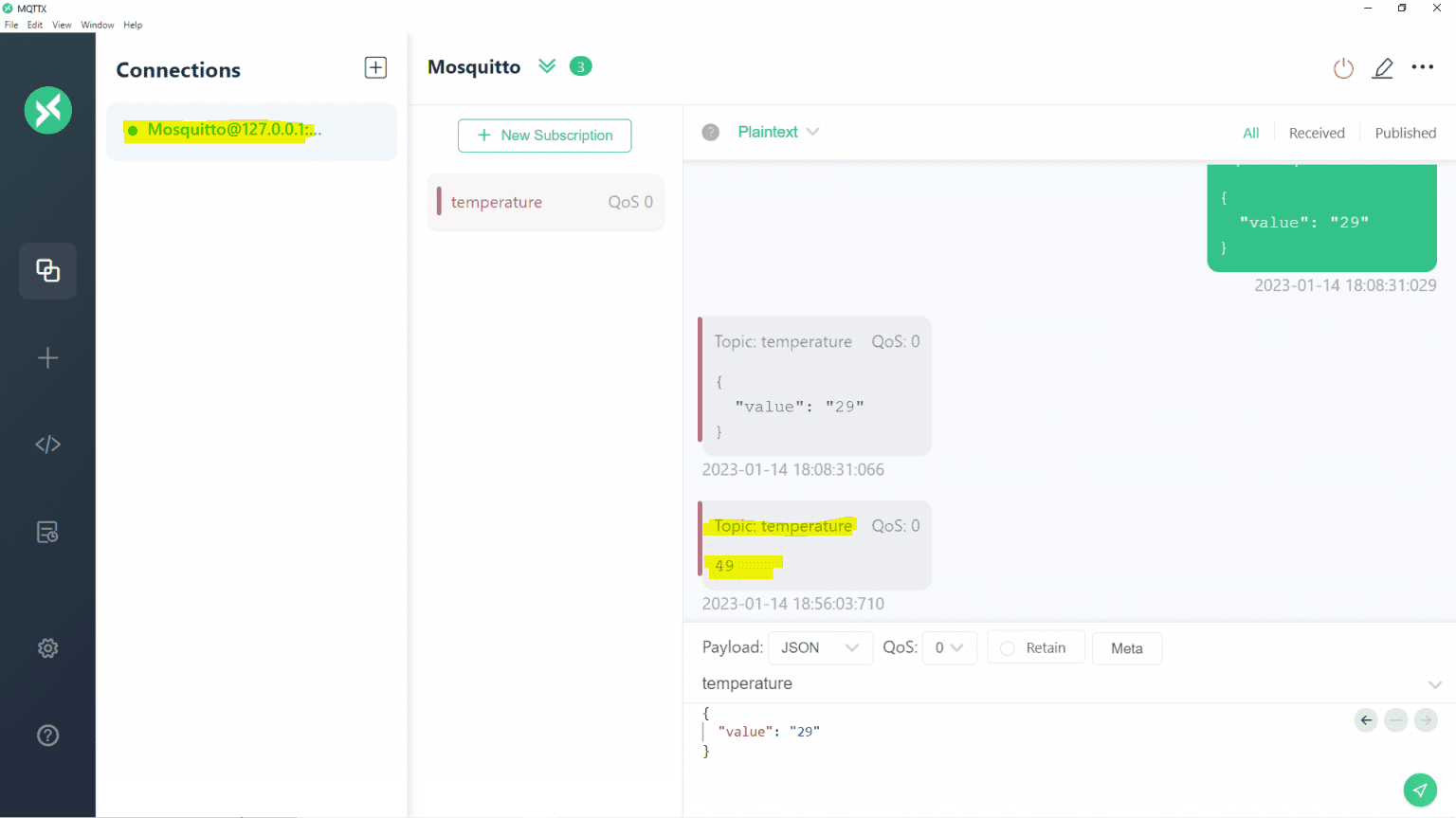This screenshot has height=818, width=1456.
Task: Open the Window menu
Action: click(97, 26)
